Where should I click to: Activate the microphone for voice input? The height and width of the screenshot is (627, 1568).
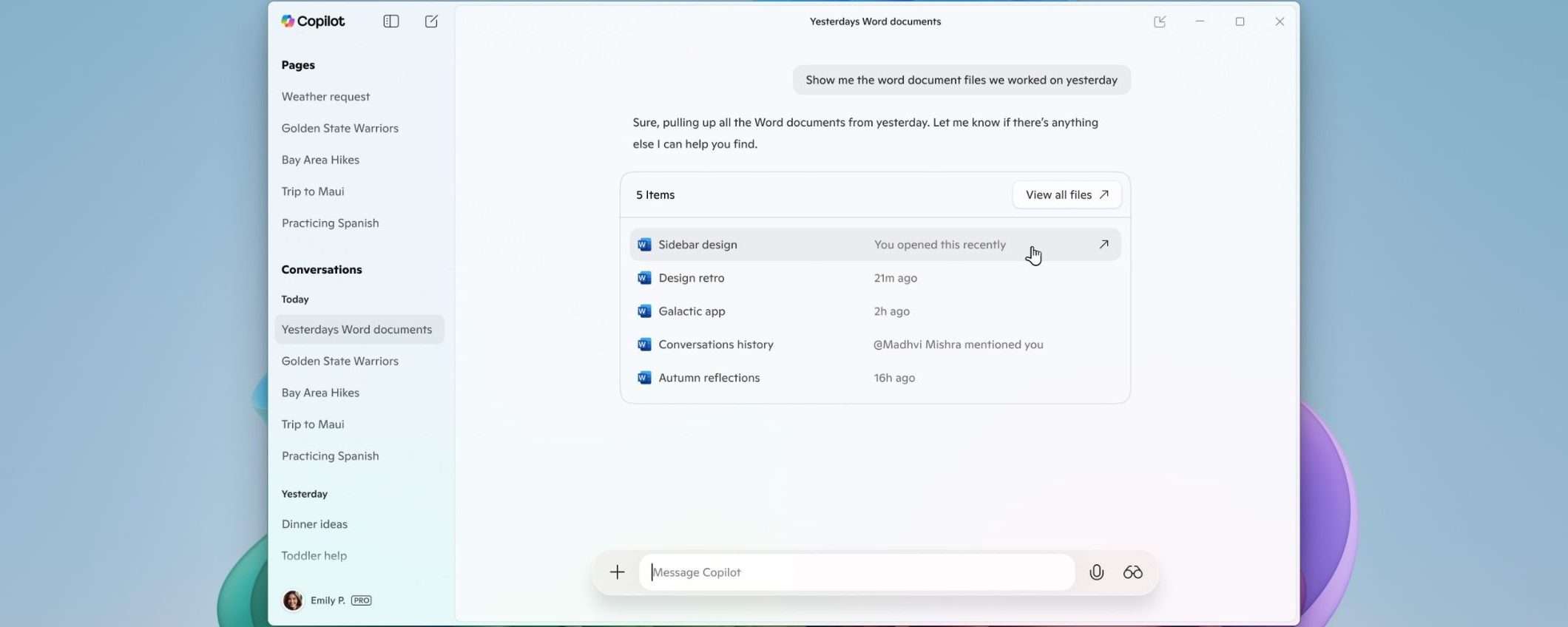(x=1096, y=572)
